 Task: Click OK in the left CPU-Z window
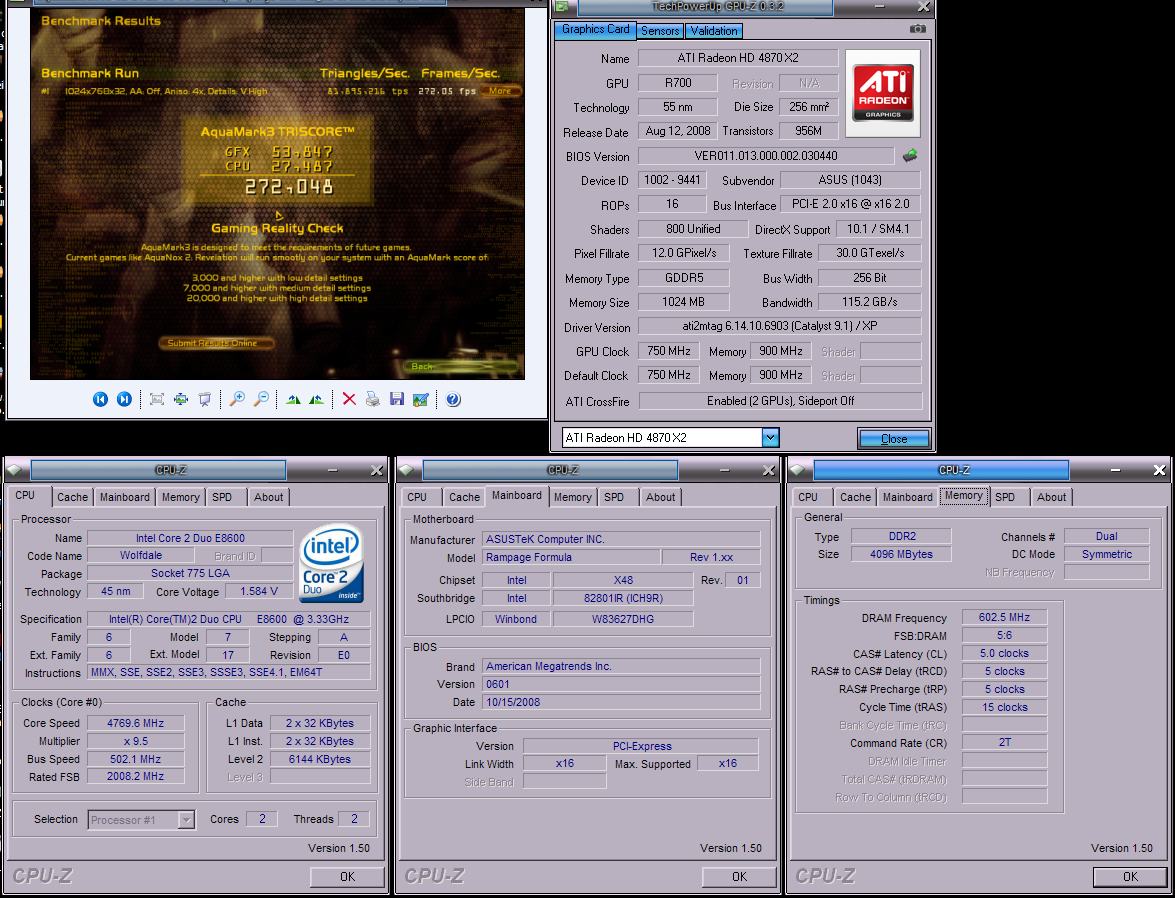[x=347, y=876]
